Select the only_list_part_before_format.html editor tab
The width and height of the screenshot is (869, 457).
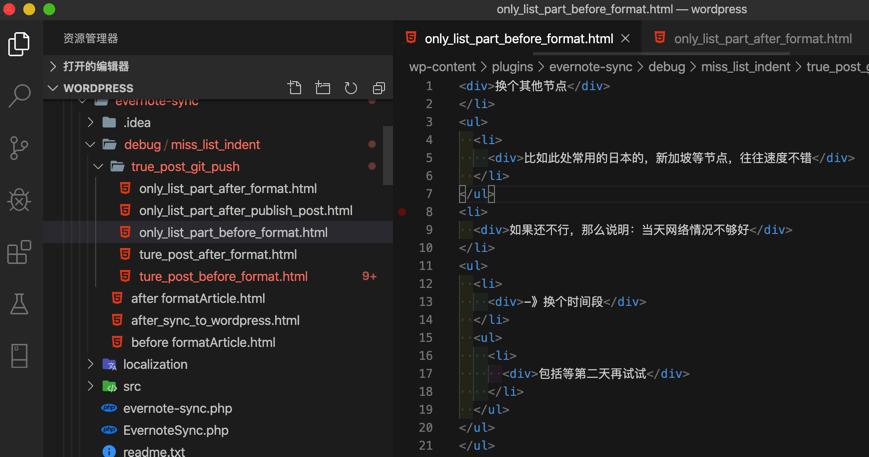(x=518, y=39)
